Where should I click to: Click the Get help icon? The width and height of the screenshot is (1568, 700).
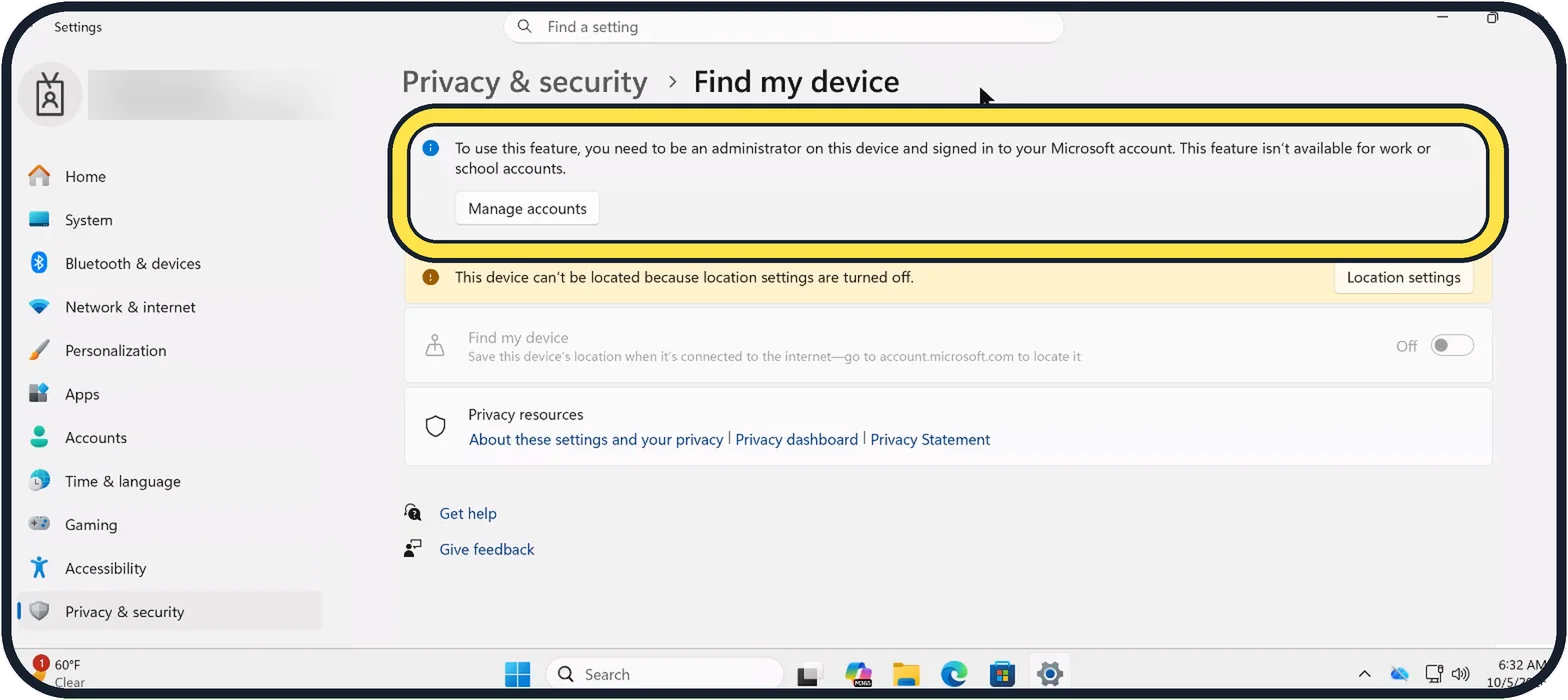(413, 513)
